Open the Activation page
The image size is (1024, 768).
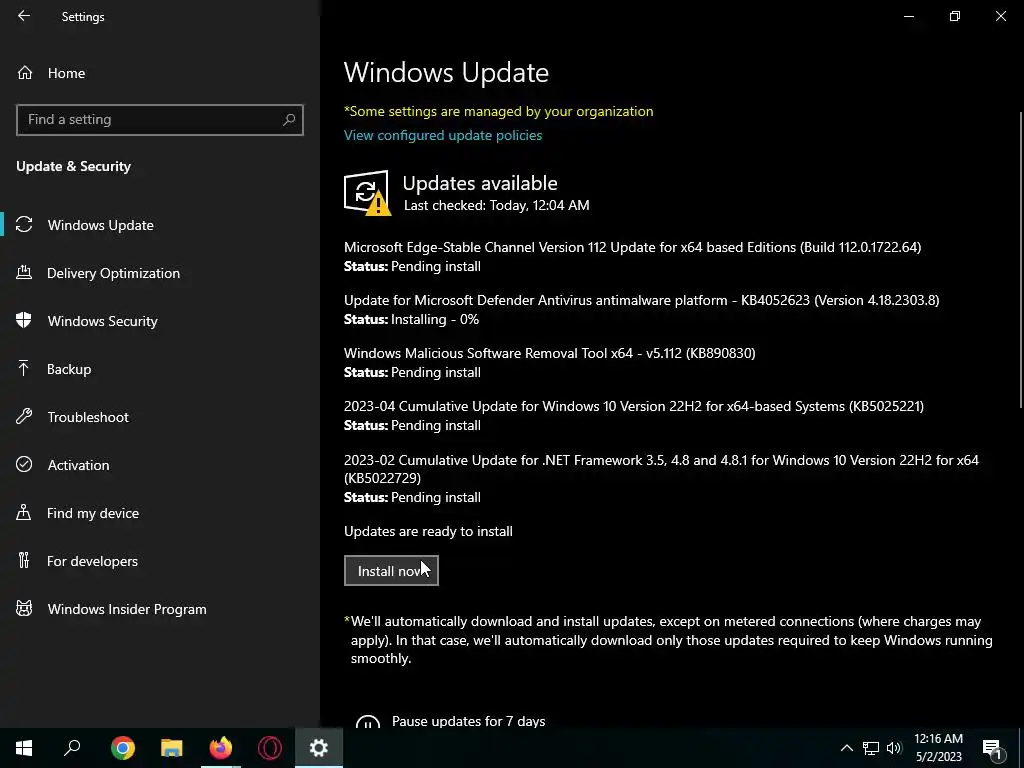click(x=78, y=465)
